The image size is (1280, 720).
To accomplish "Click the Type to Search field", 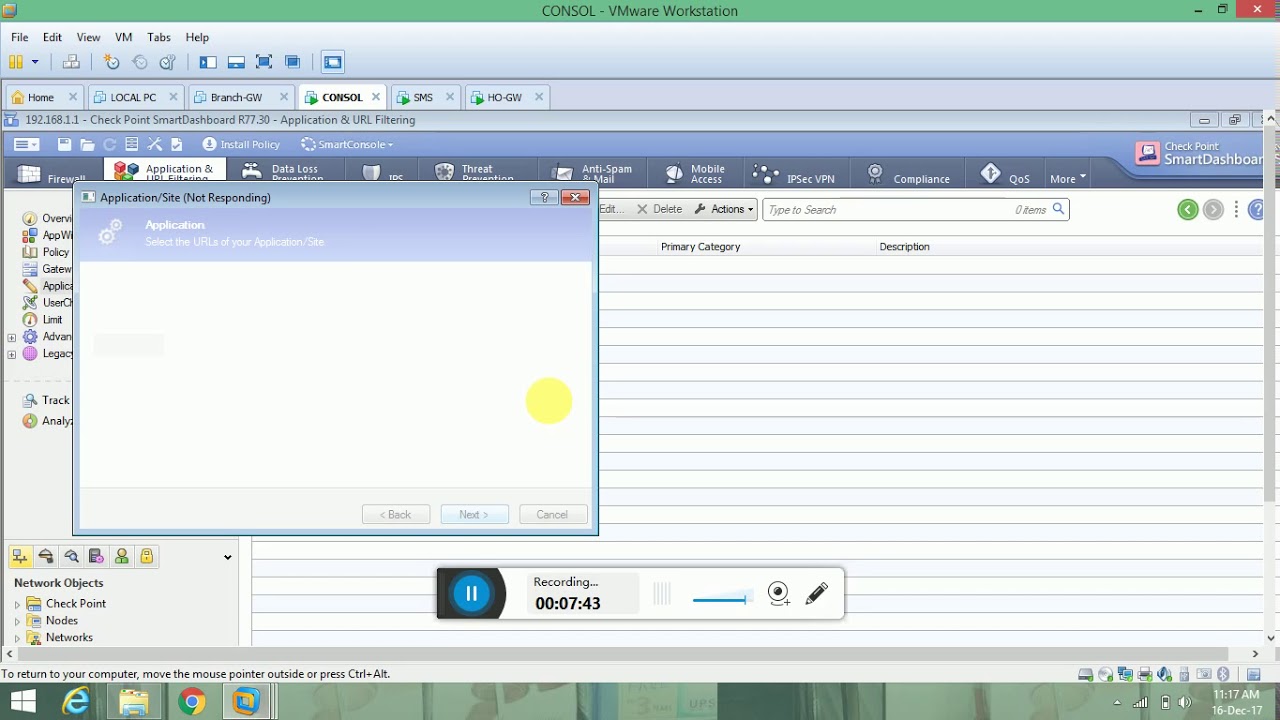I will click(x=915, y=209).
